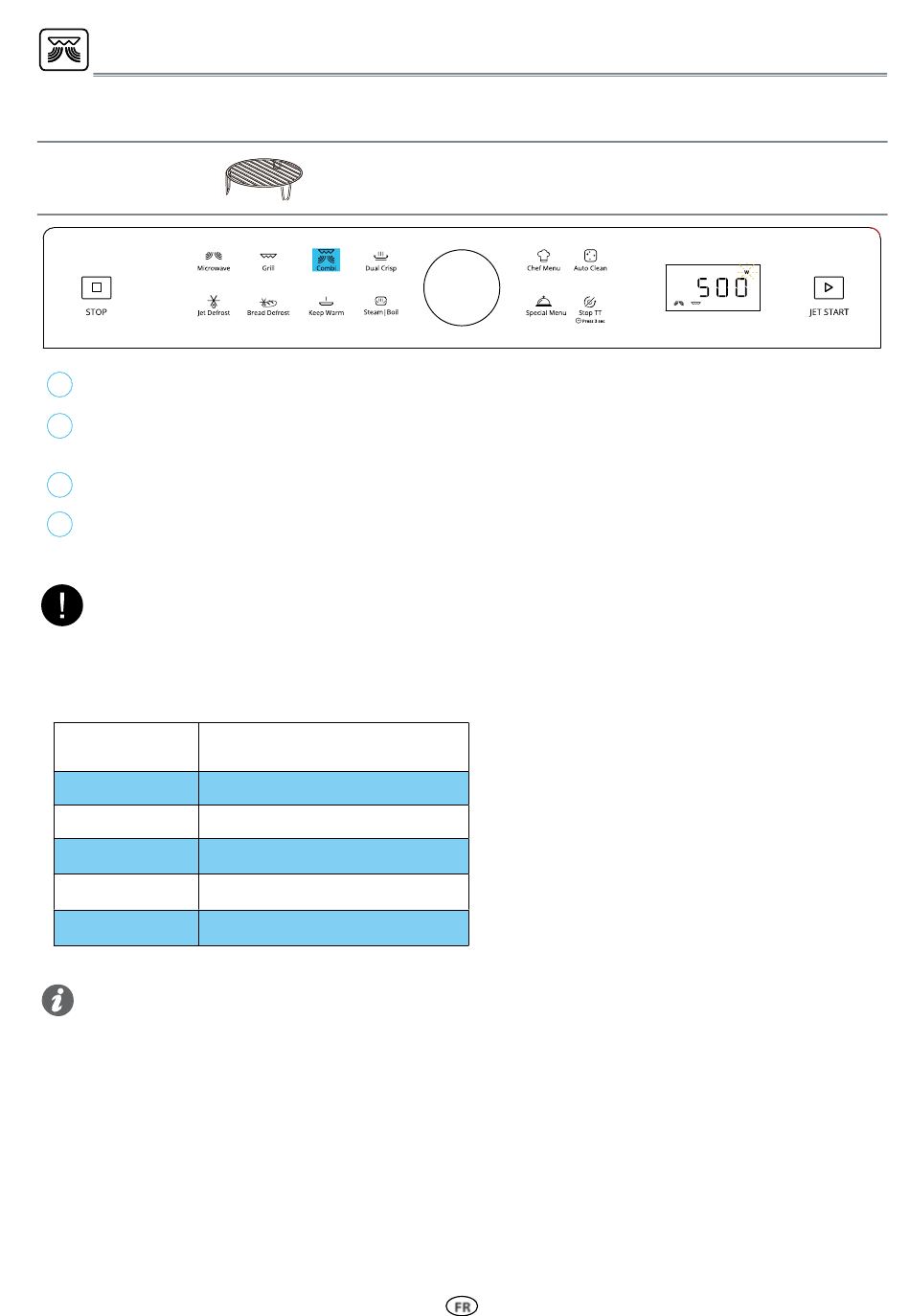Select the Steam | Boil icon

point(380,301)
